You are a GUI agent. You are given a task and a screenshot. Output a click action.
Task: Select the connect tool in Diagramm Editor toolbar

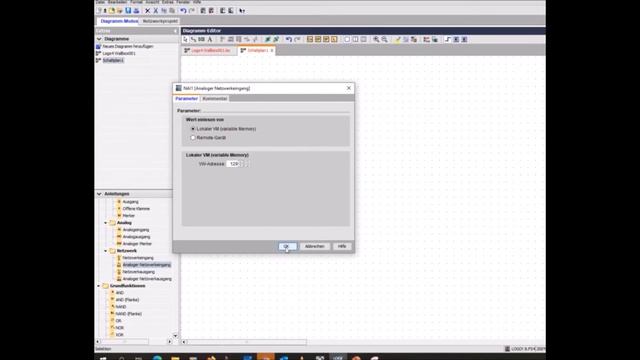tap(193, 40)
